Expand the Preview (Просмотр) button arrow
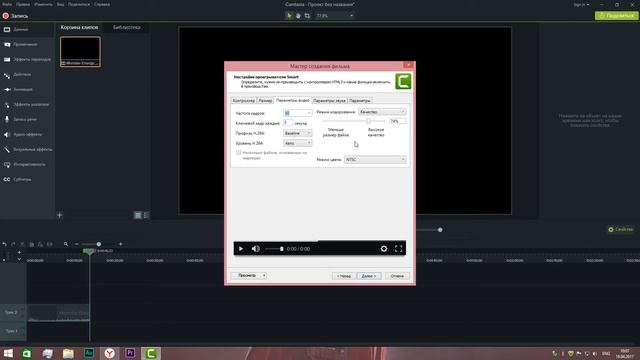The image size is (640, 360). 264,276
